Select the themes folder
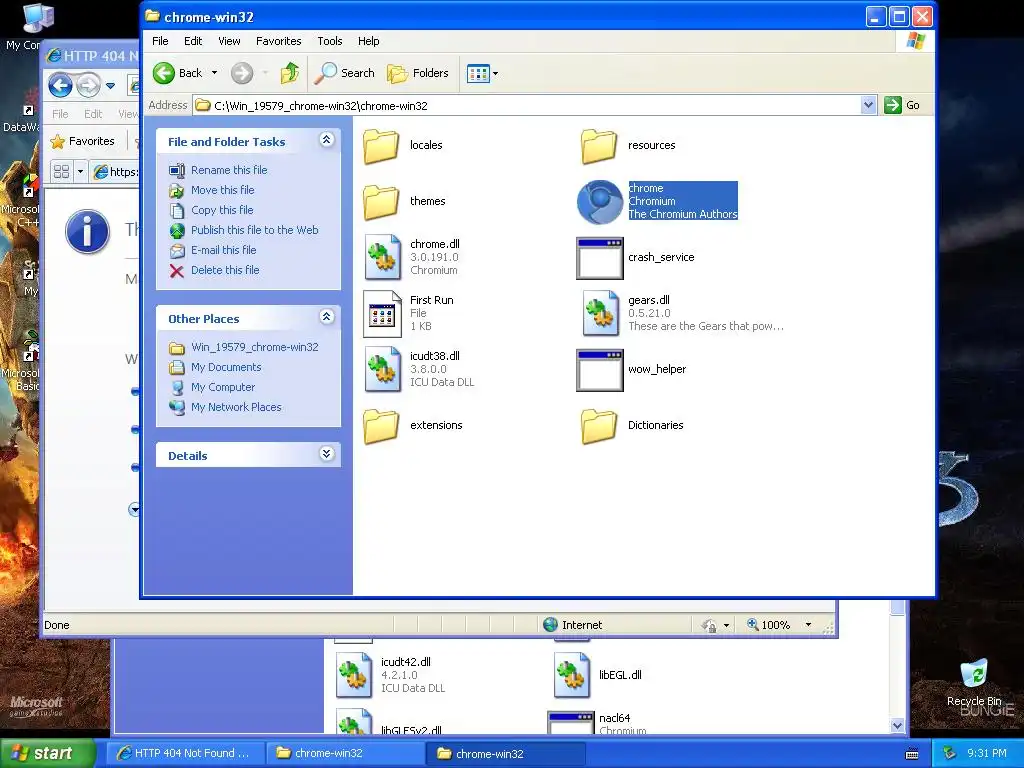The height and width of the screenshot is (768, 1024). tap(381, 201)
